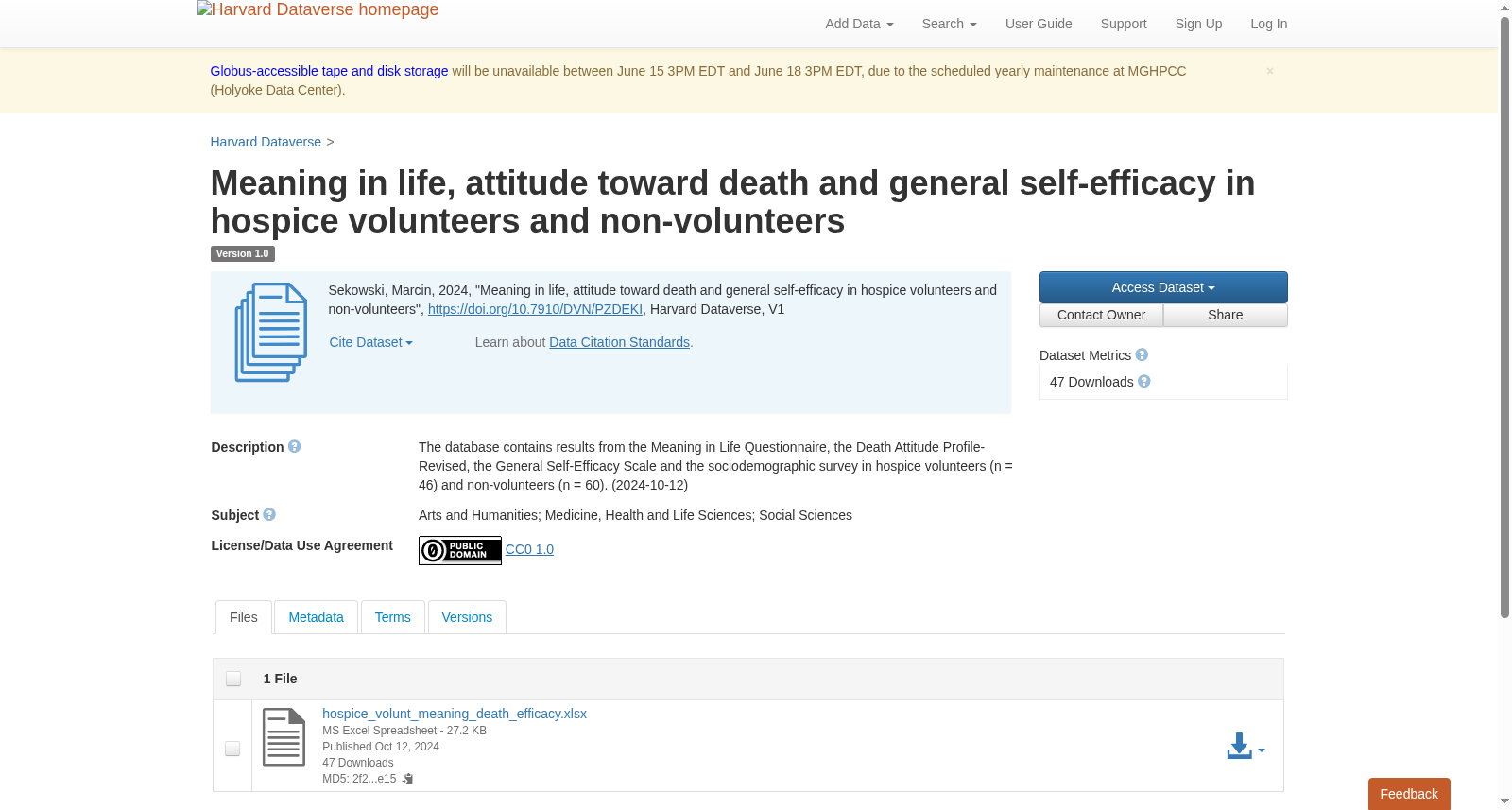Select all files checkbox in header
Screen dimensions: 1512x810
click(233, 679)
